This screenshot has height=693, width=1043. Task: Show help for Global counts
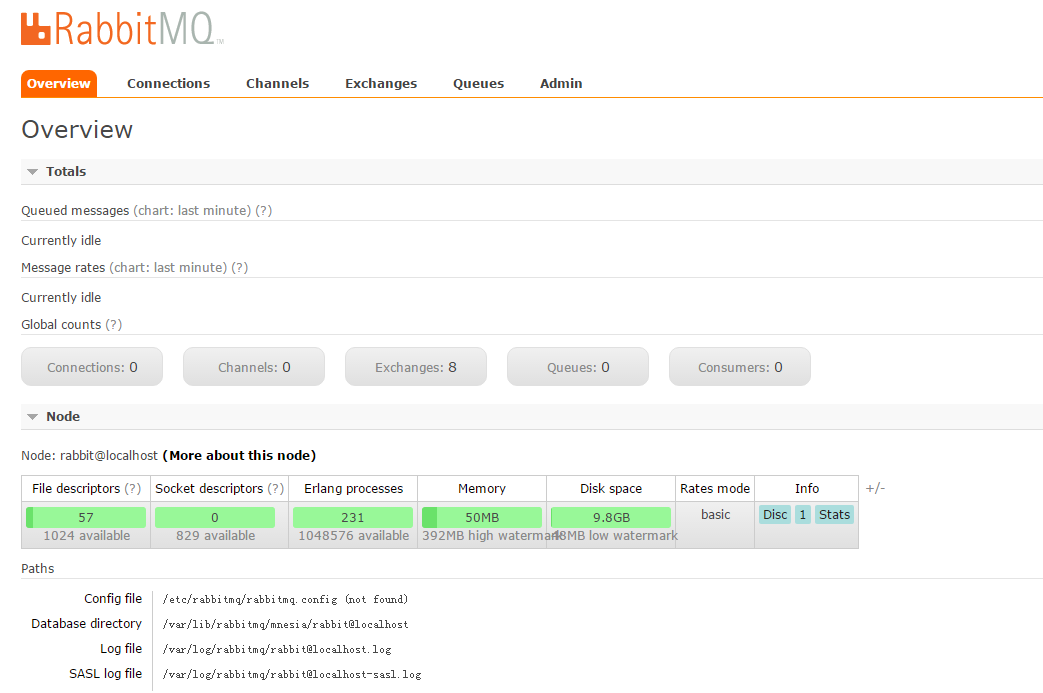(x=114, y=325)
